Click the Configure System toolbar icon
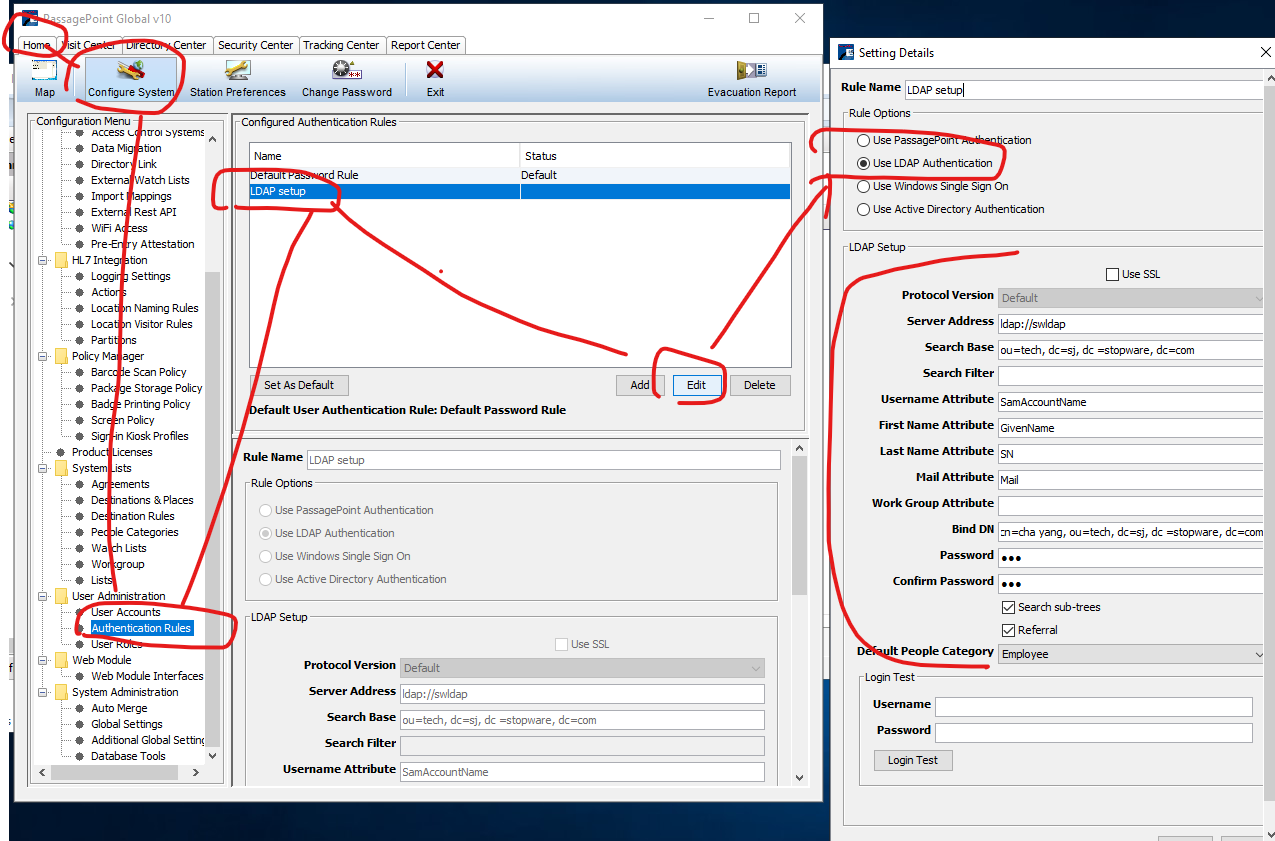This screenshot has height=841, width=1275. point(131,79)
